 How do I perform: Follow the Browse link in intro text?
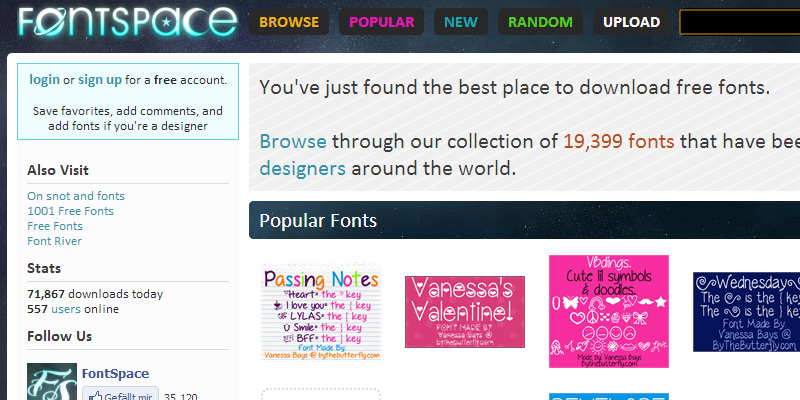point(293,141)
